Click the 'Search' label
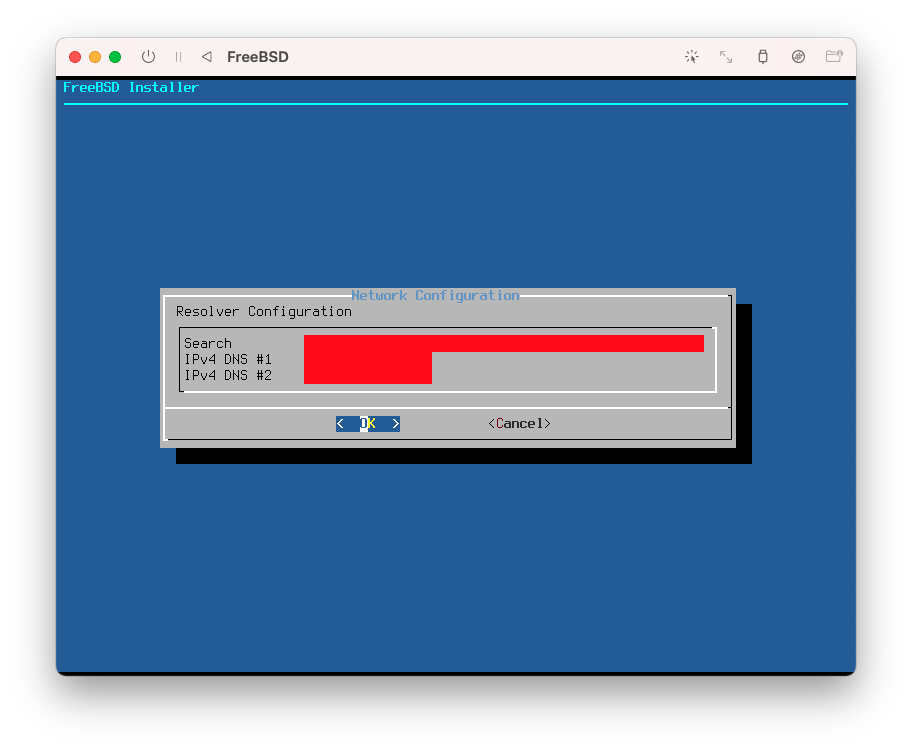 point(208,343)
